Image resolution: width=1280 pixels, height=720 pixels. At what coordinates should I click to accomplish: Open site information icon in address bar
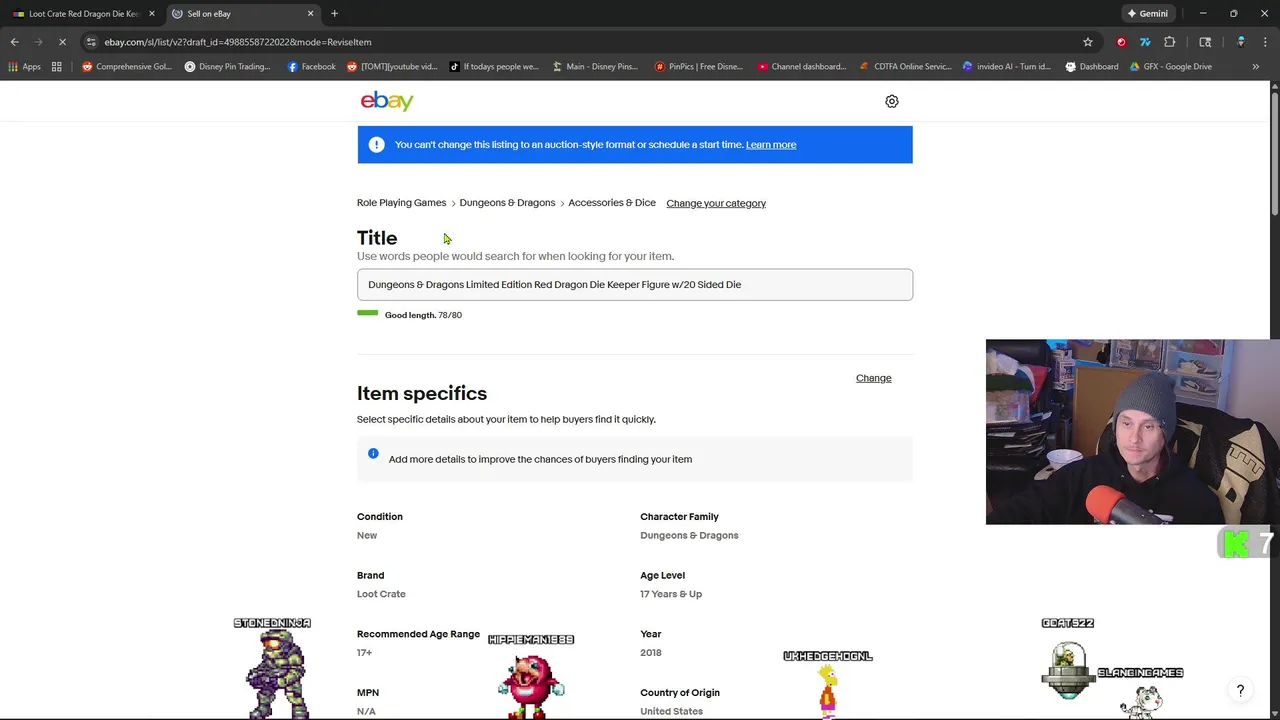click(x=91, y=42)
